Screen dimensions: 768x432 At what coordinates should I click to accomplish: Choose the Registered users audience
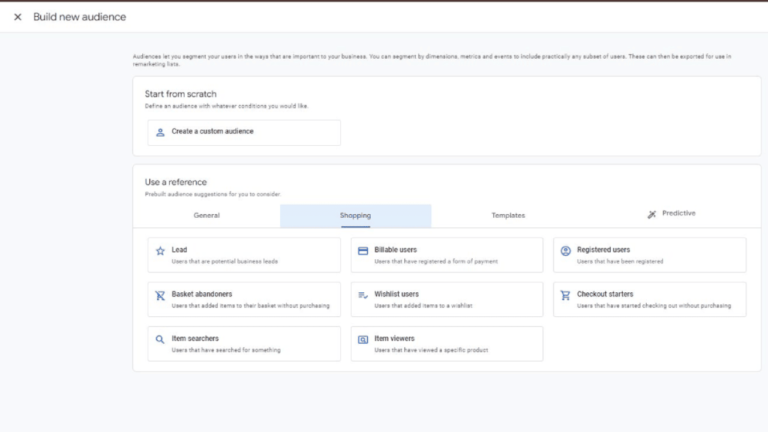coord(650,255)
